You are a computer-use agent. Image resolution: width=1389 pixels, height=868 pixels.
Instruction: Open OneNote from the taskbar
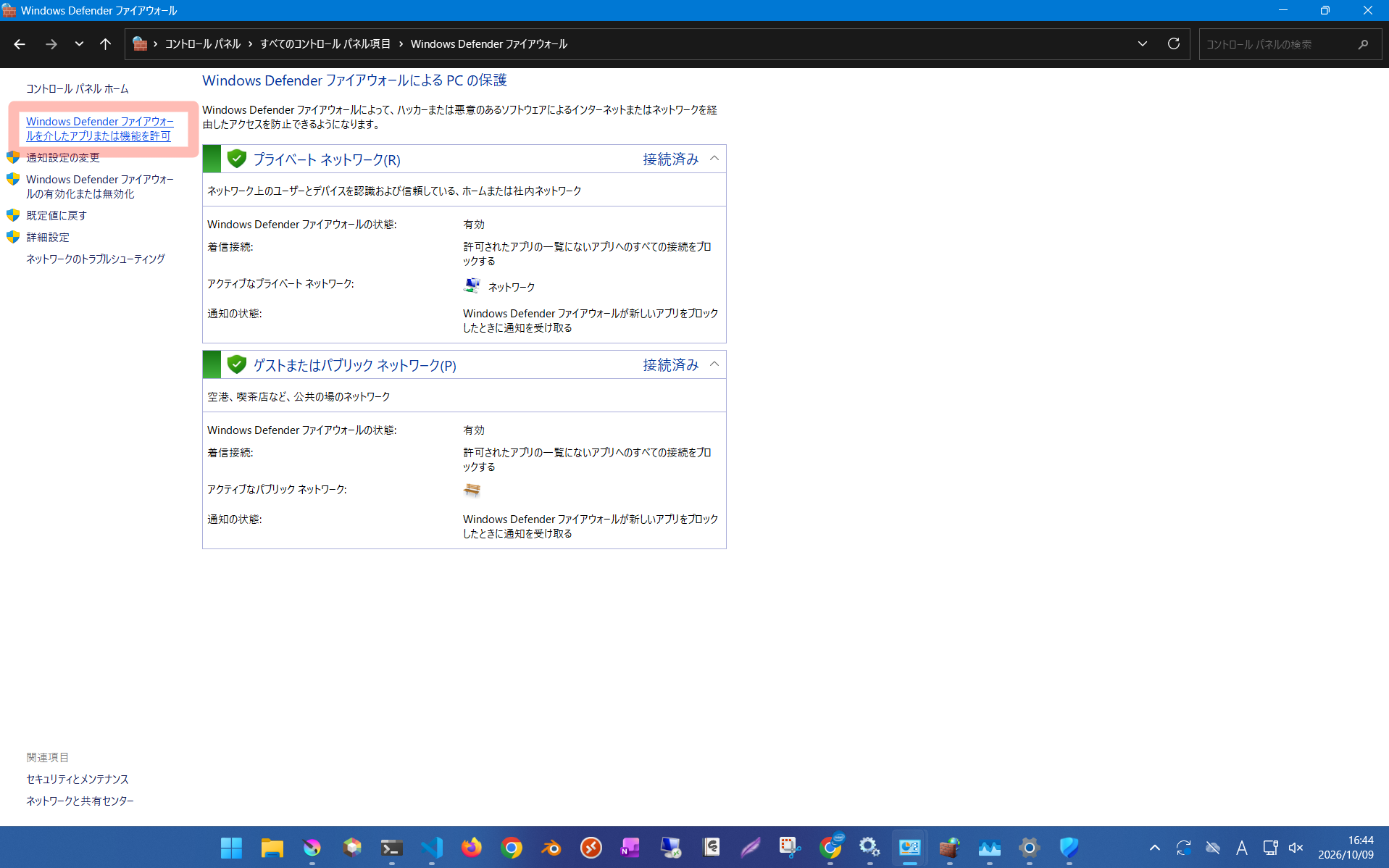(630, 847)
